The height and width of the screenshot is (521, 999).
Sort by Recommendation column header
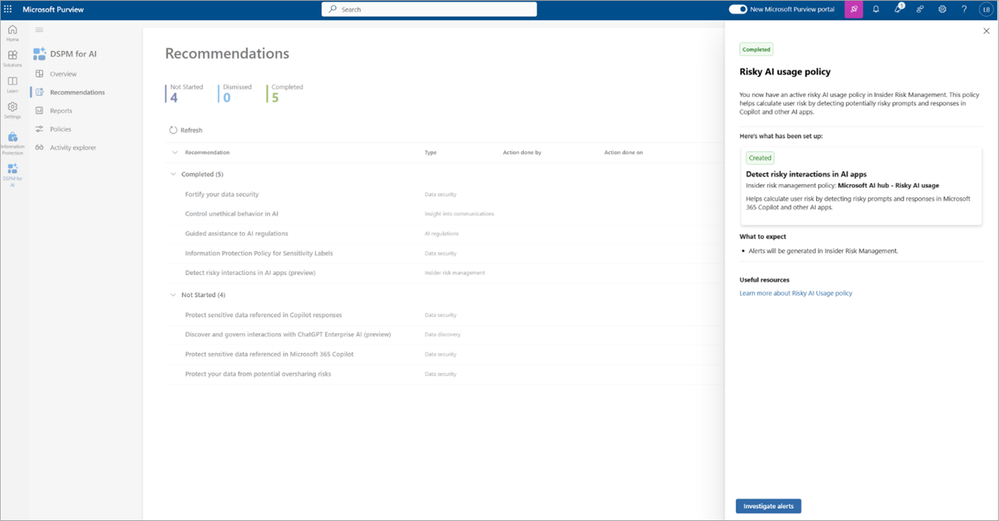[207, 152]
